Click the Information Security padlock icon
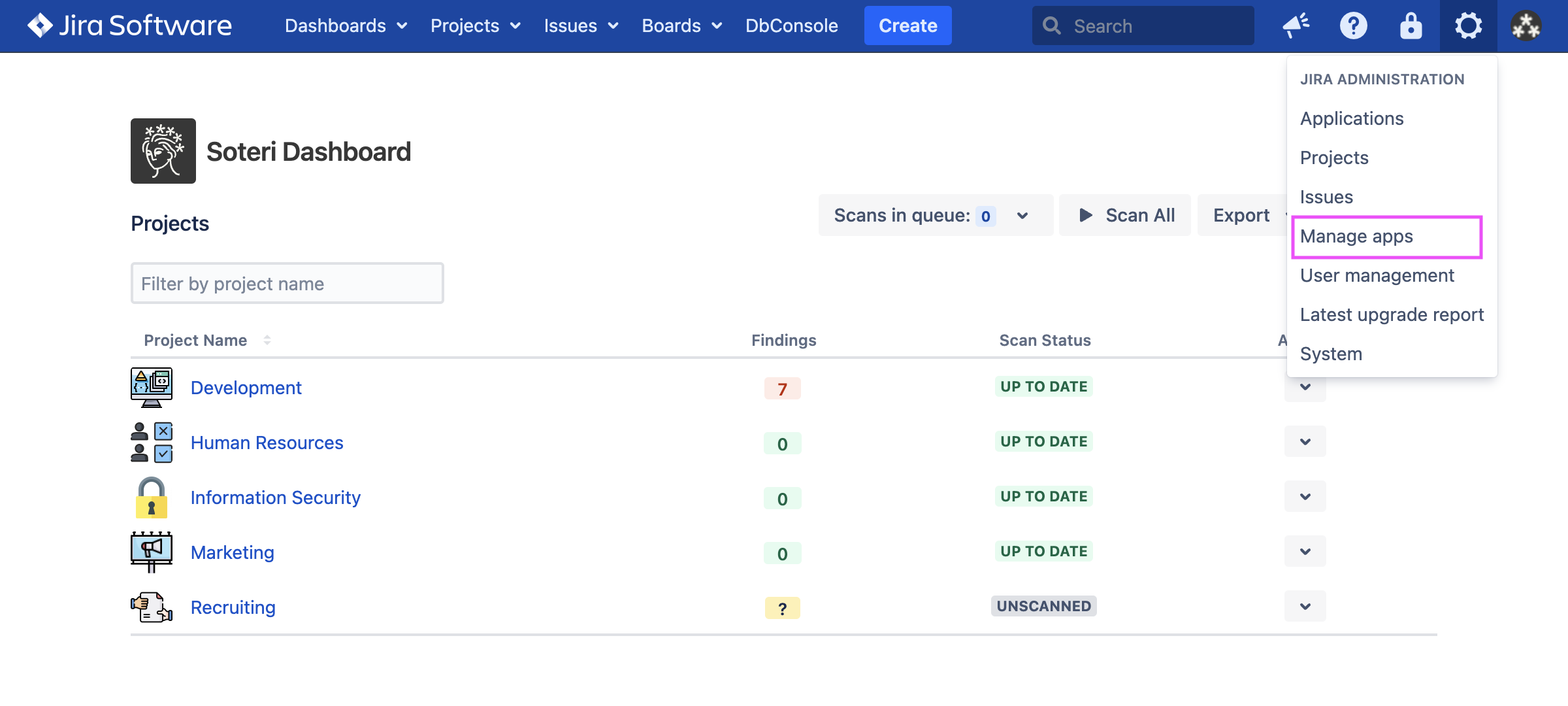The height and width of the screenshot is (706, 1568). tap(152, 497)
